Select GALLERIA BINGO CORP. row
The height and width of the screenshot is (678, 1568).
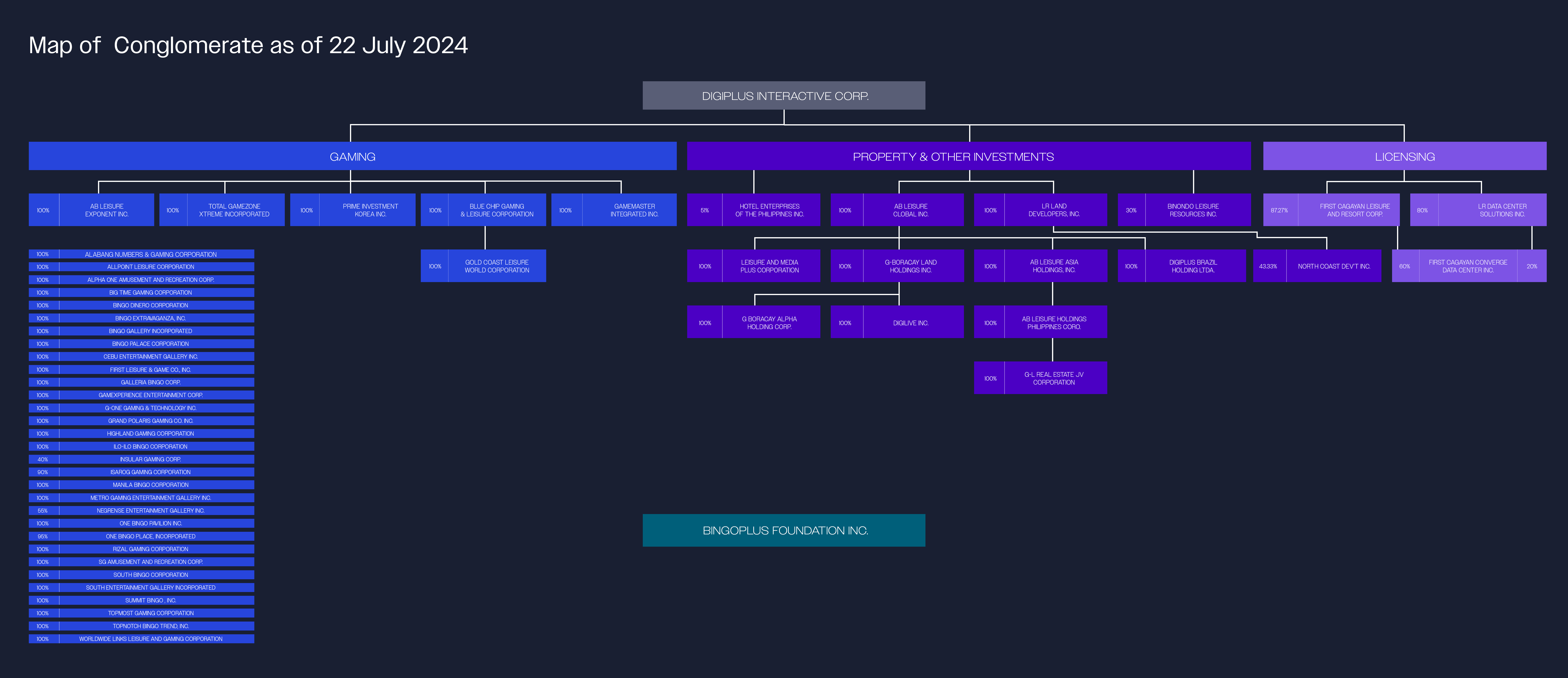pyautogui.click(x=141, y=382)
